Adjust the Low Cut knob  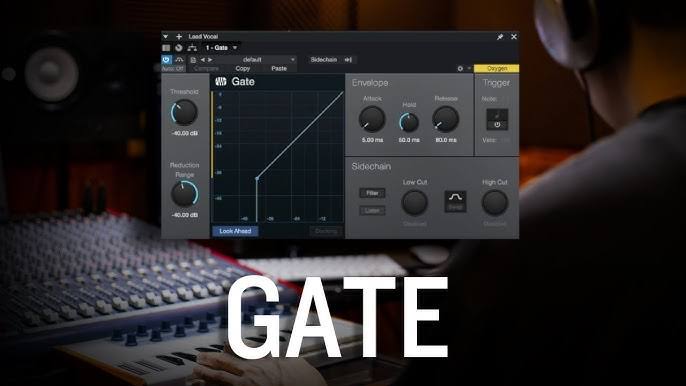pyautogui.click(x=414, y=203)
